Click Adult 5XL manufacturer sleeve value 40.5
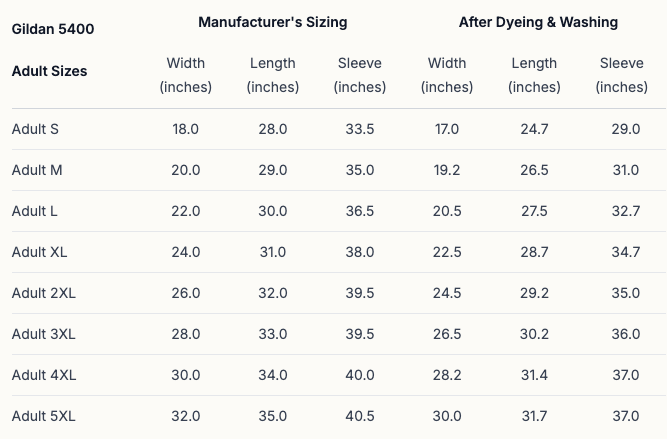 360,416
